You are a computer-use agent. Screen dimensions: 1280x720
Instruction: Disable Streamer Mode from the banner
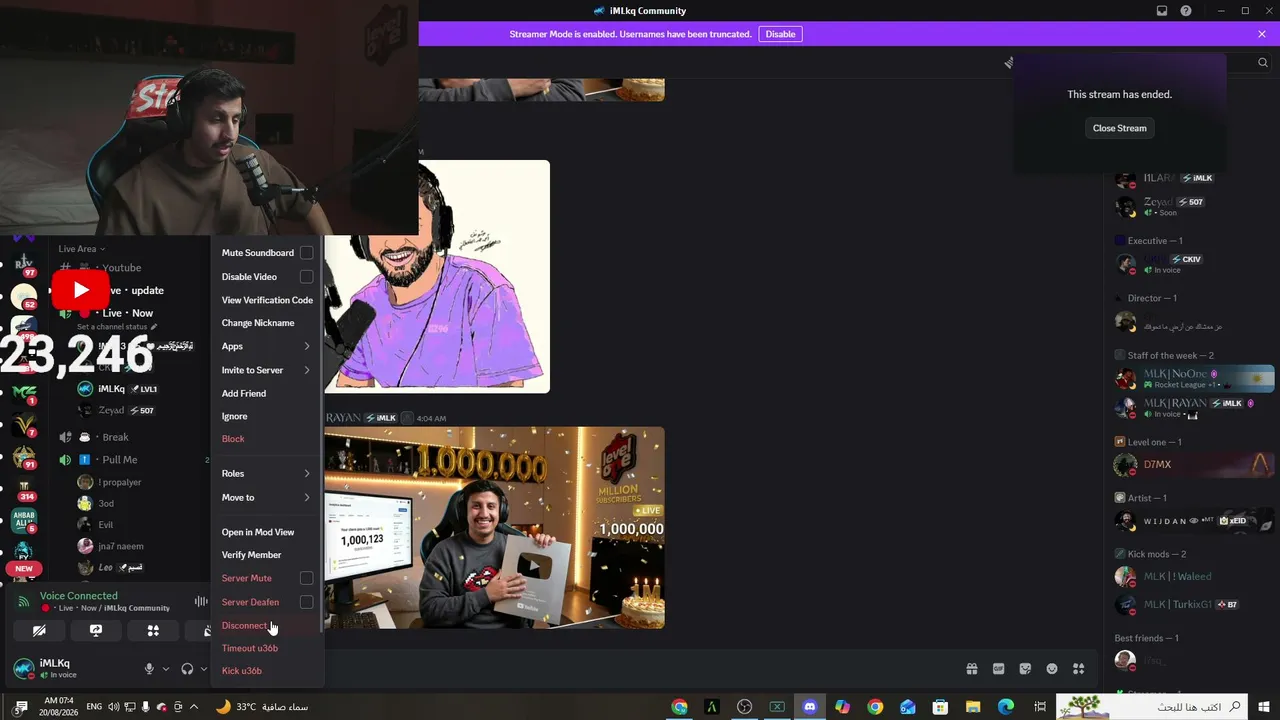click(781, 34)
